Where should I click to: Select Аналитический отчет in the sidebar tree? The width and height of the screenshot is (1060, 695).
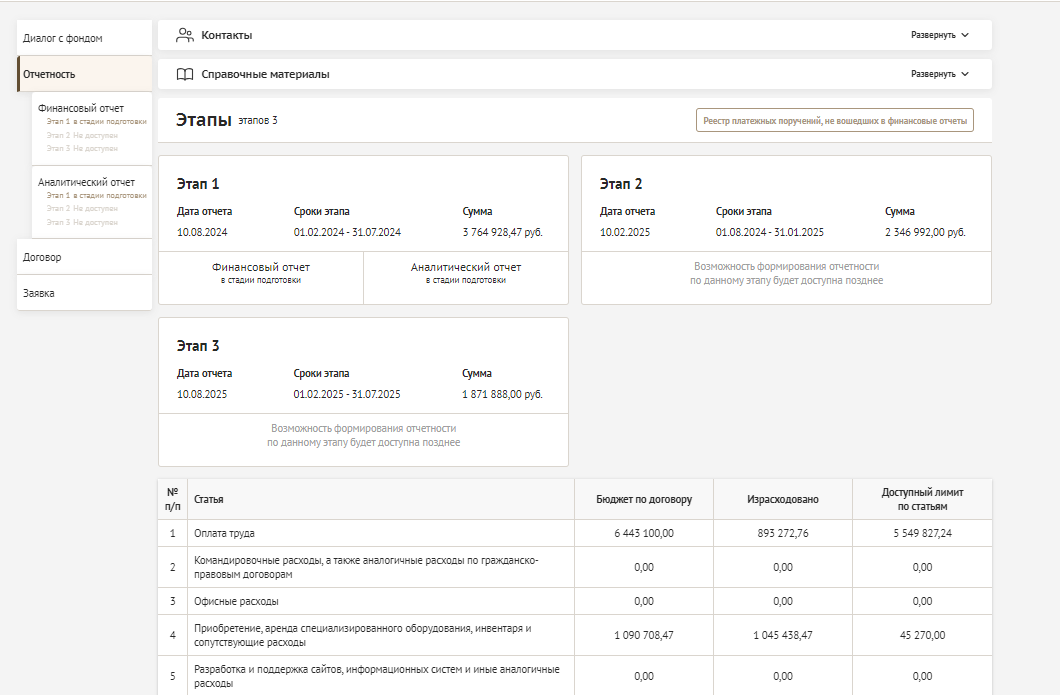point(86,182)
